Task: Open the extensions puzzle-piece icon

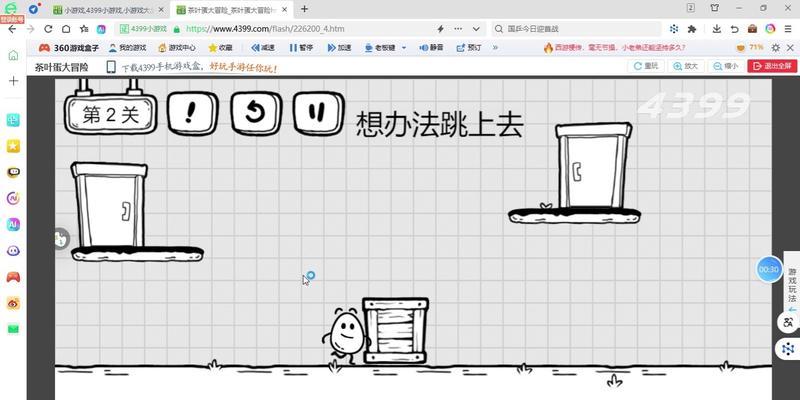Action: 692,29
